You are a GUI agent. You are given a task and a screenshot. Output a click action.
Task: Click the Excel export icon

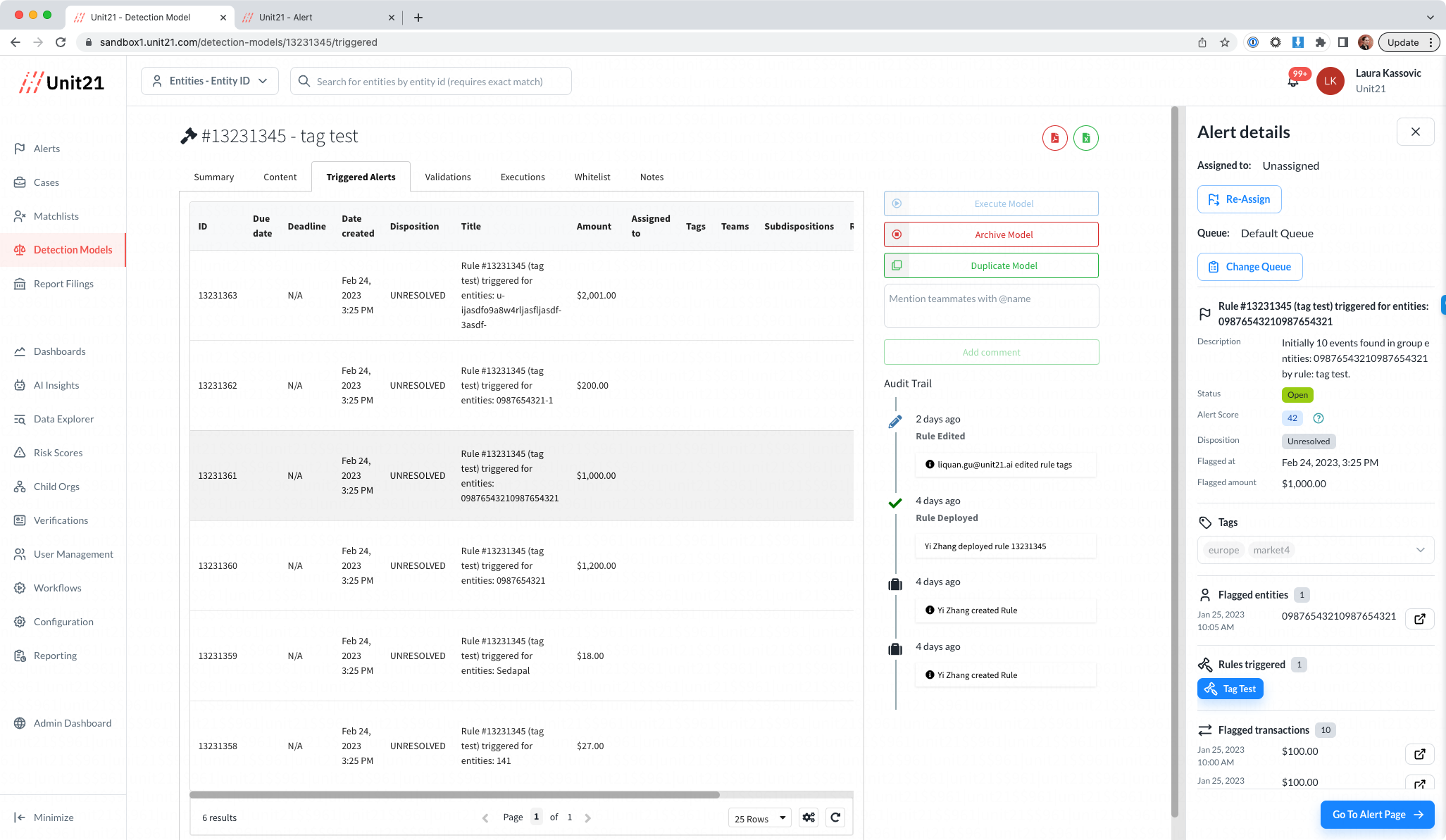coord(1085,138)
